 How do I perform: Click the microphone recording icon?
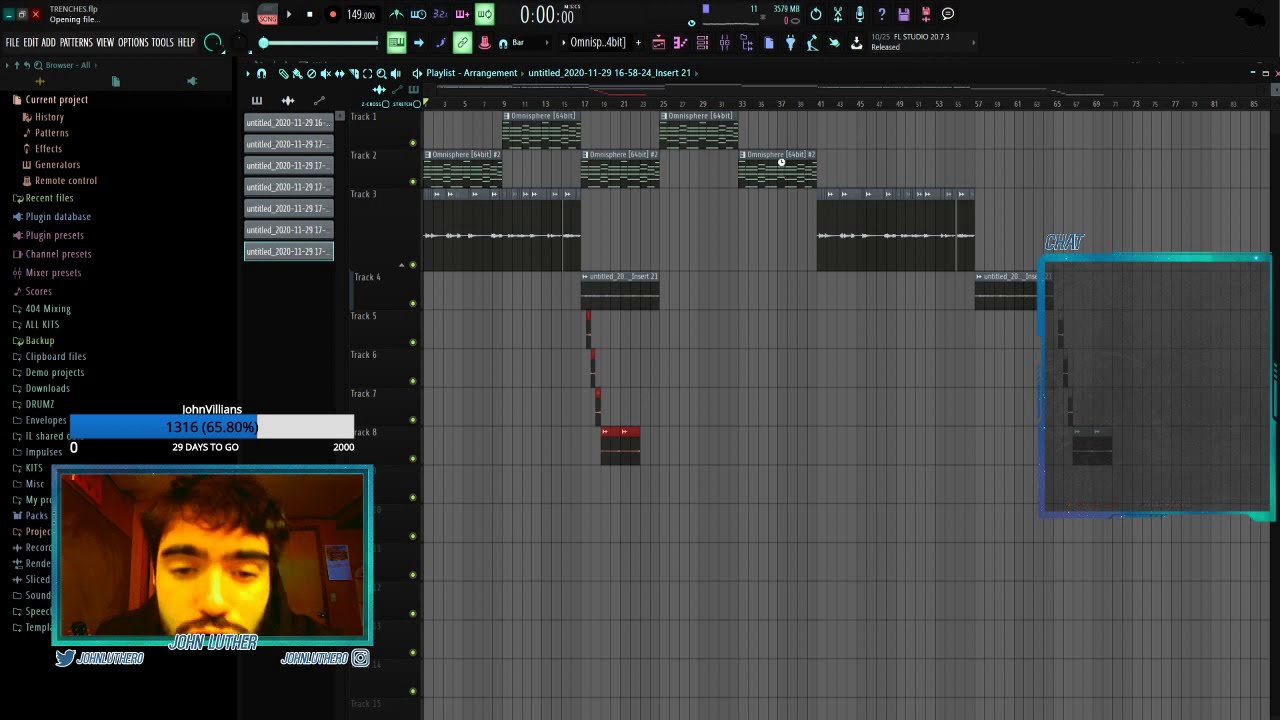[x=859, y=14]
